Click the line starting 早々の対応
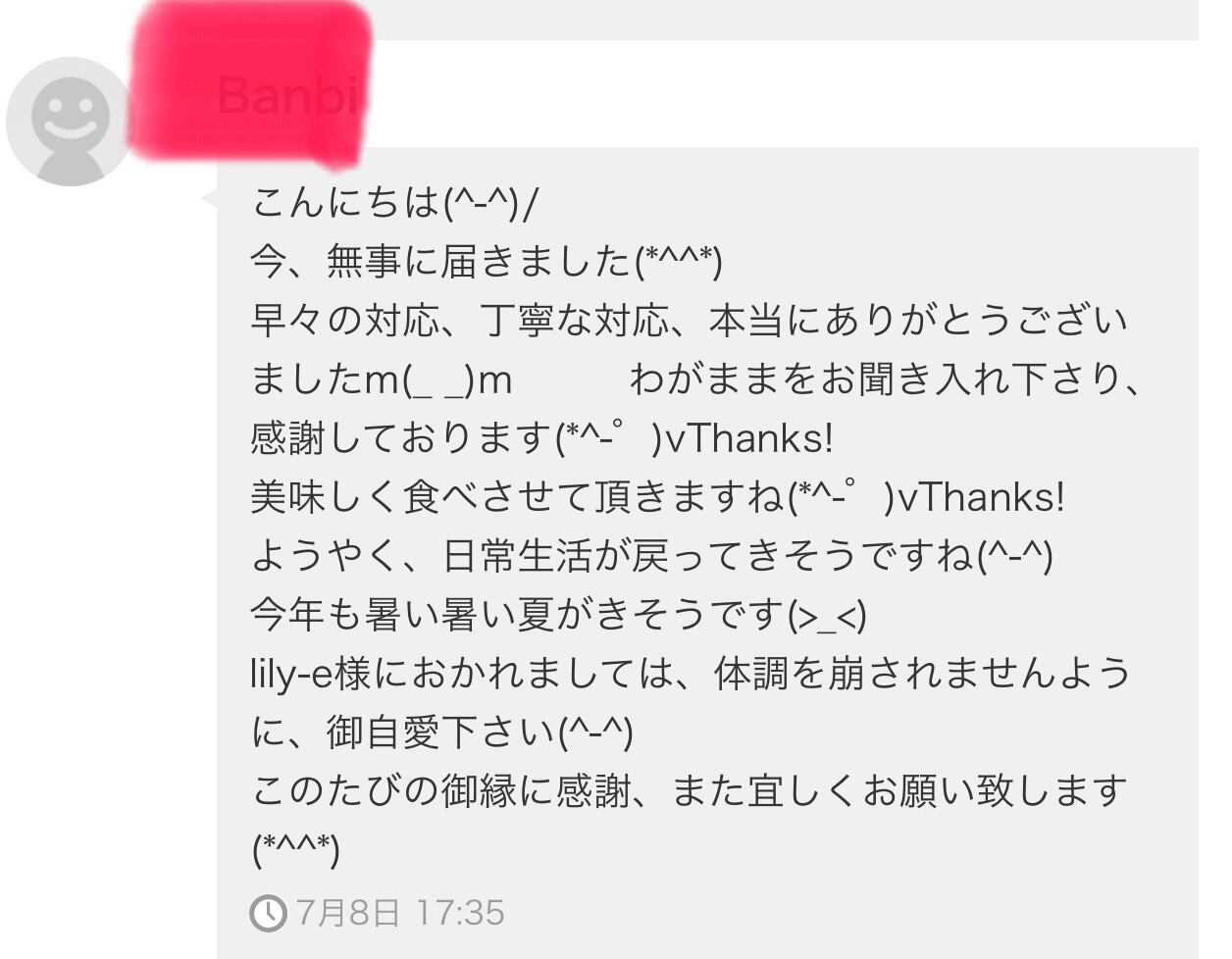1232x959 pixels. coord(690,321)
